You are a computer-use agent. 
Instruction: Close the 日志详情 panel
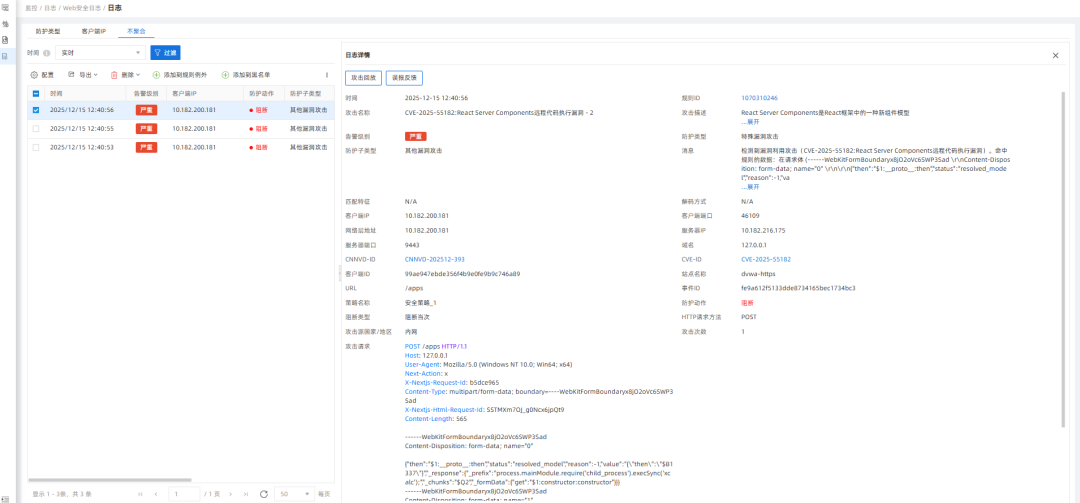1055,56
